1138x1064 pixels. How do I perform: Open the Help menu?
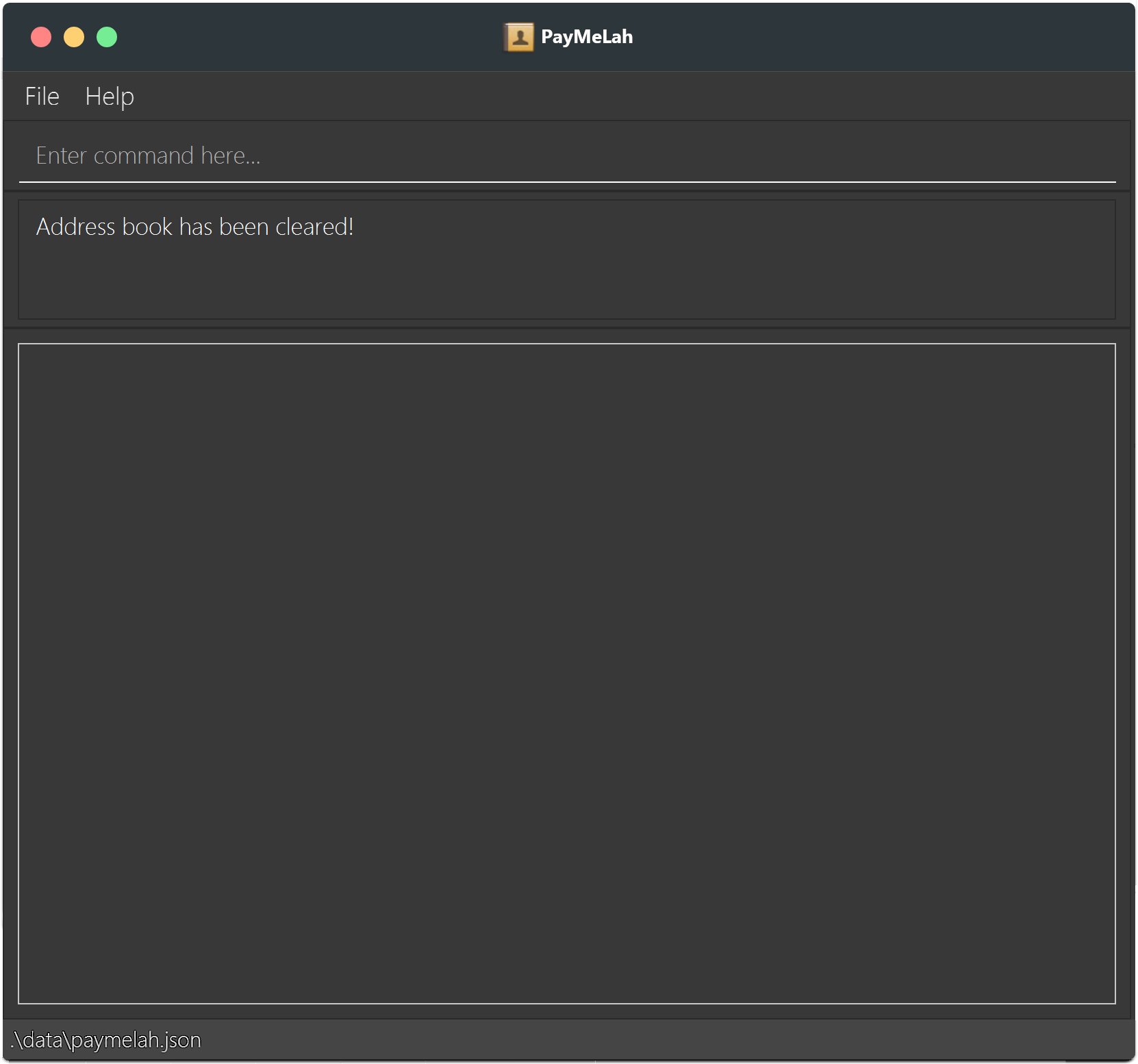(x=110, y=97)
